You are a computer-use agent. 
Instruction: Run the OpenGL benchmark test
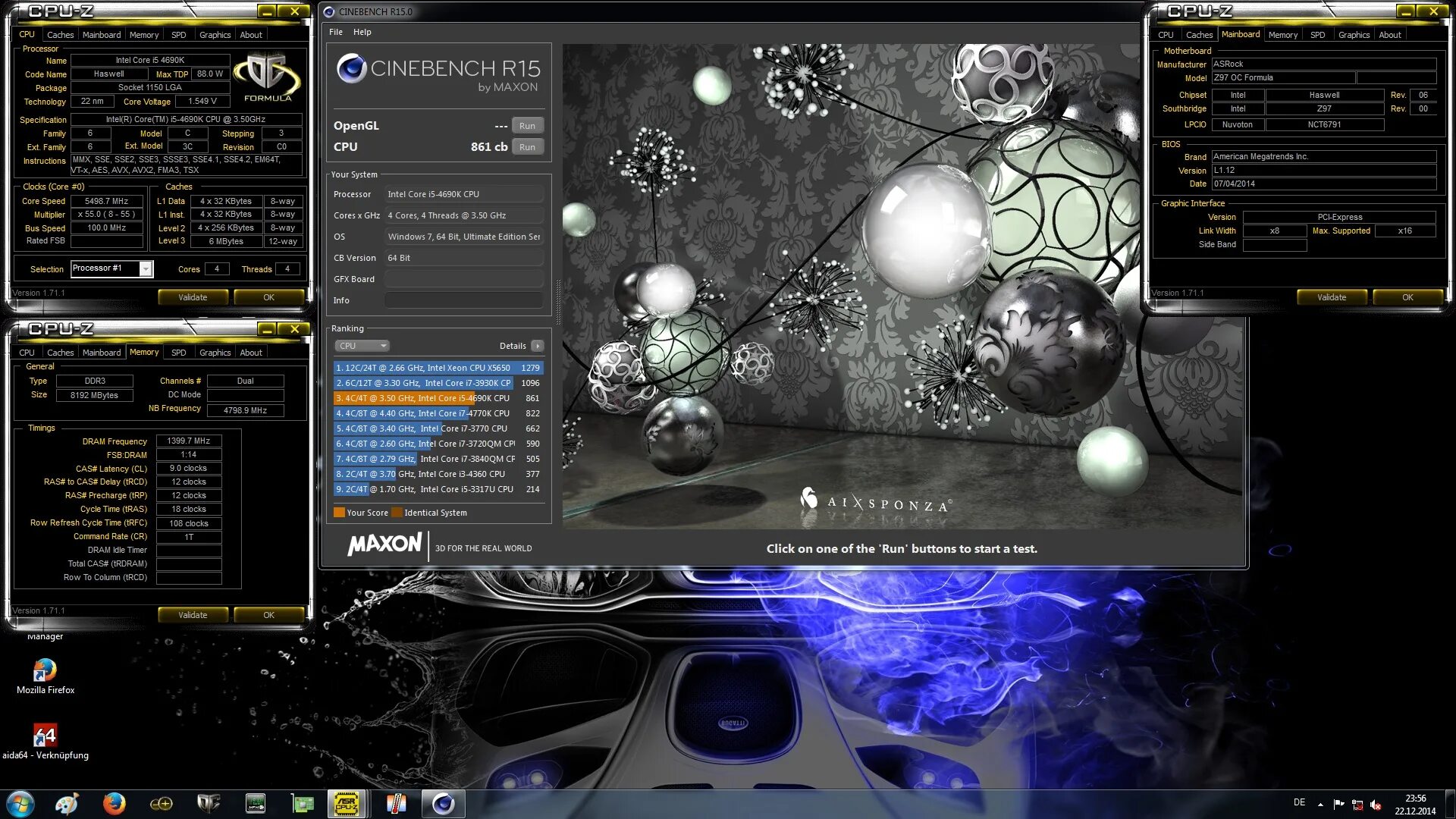[x=527, y=126]
